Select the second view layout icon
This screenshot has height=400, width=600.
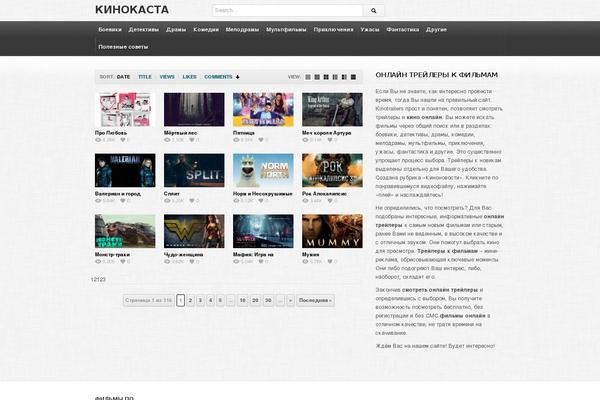[317, 77]
